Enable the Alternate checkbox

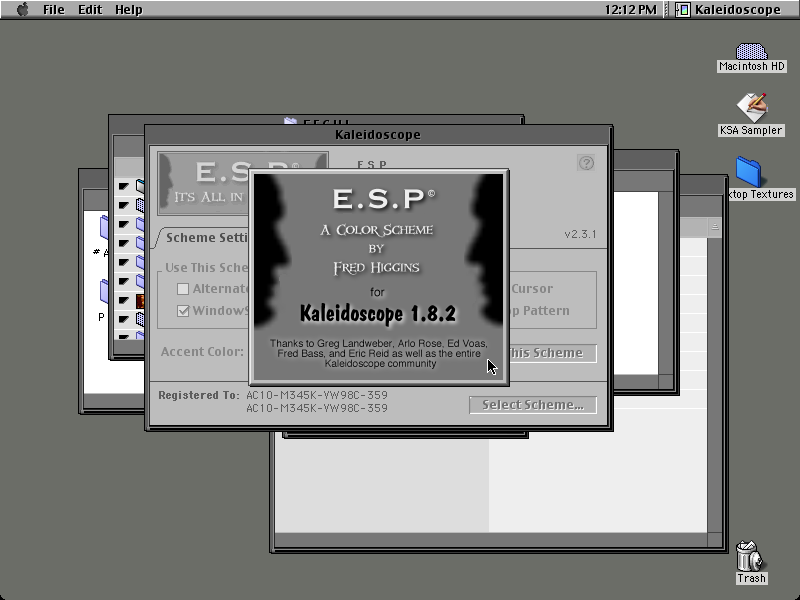[183, 289]
